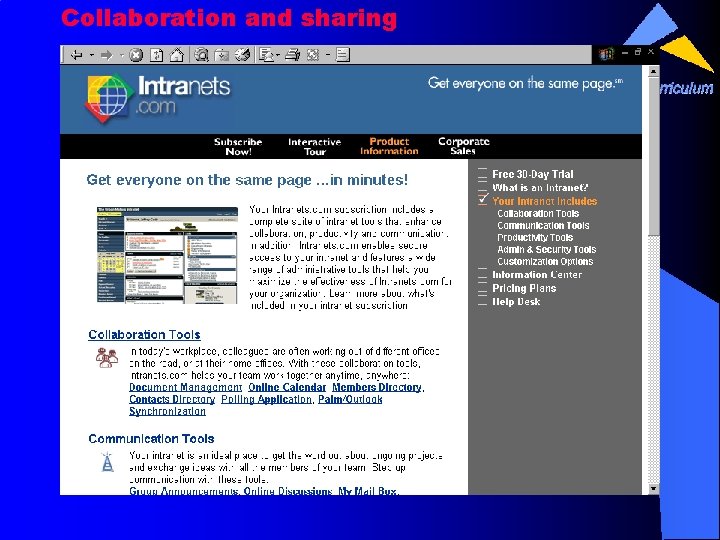Select Information Center sidebar item
Screen dimensions: 720x540
(537, 275)
